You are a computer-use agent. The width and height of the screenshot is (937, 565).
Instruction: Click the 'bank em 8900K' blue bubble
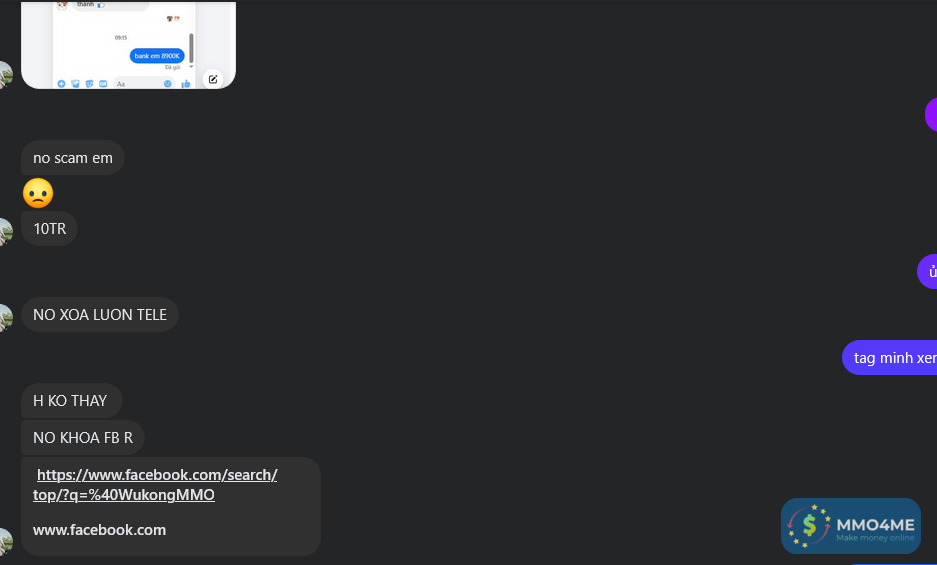coord(157,56)
